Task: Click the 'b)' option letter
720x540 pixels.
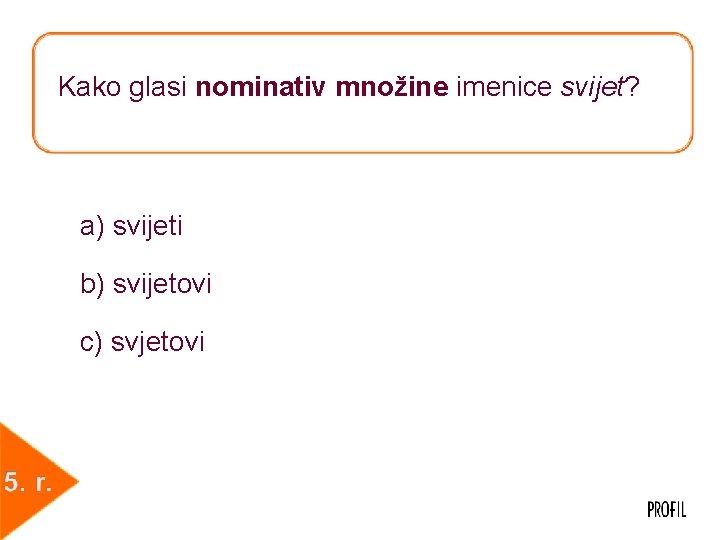Action: coord(92,285)
